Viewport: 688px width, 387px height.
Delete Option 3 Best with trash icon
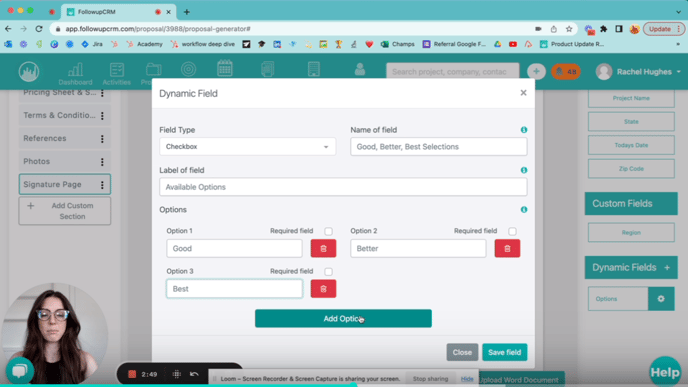click(x=323, y=289)
